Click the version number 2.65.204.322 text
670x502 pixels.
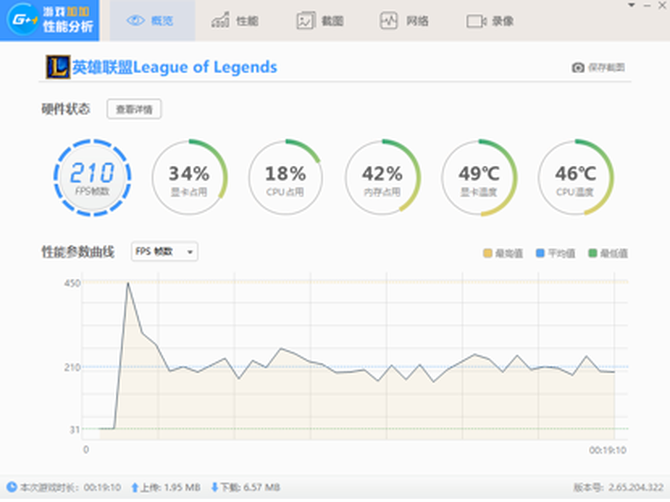point(618,487)
